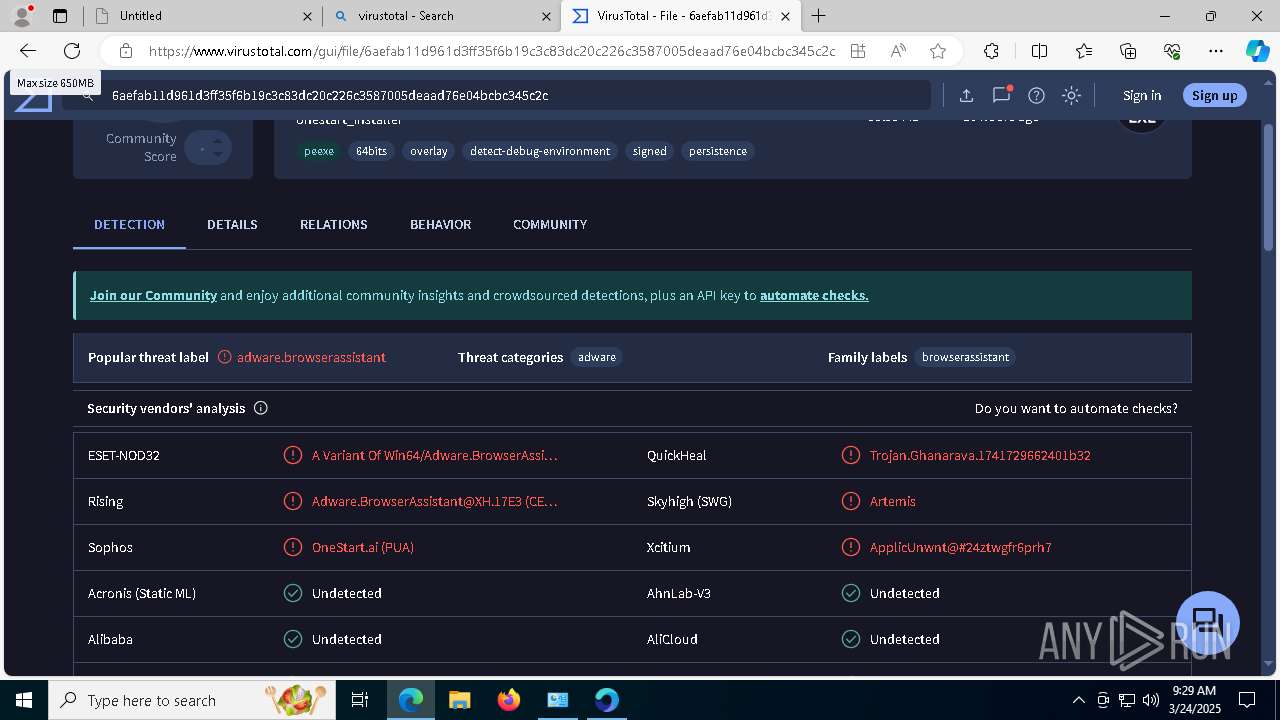Click 'Do you want to automate checks?'
The height and width of the screenshot is (720, 1280).
(1076, 408)
